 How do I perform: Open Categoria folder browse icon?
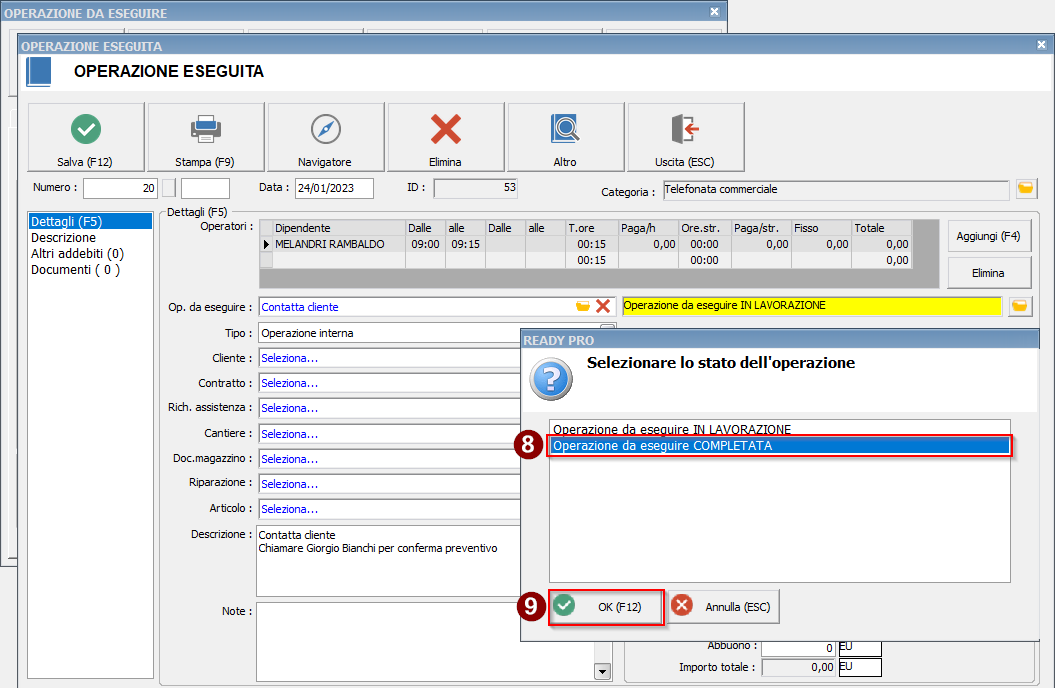coord(1025,189)
